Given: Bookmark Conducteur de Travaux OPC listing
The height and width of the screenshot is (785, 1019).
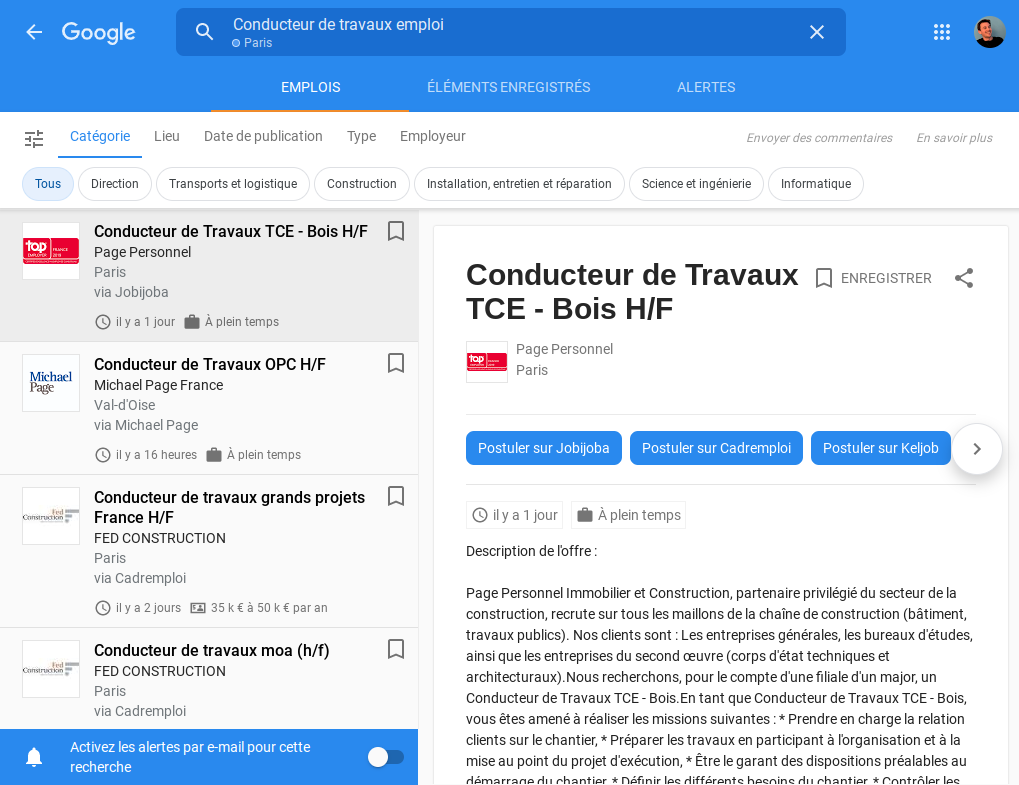Looking at the screenshot, I should tap(396, 363).
